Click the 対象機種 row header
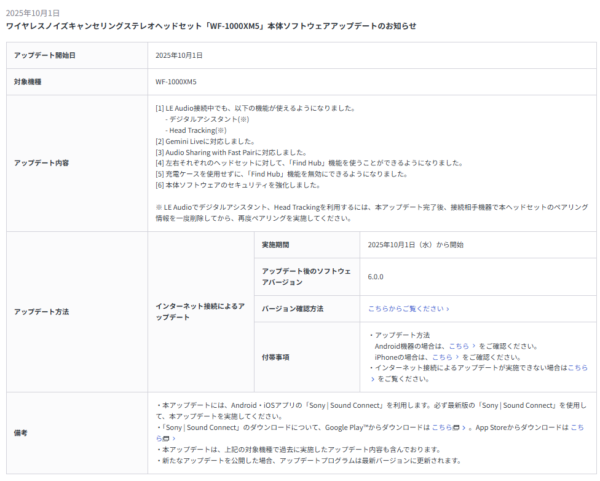This screenshot has height=481, width=600. pos(28,80)
